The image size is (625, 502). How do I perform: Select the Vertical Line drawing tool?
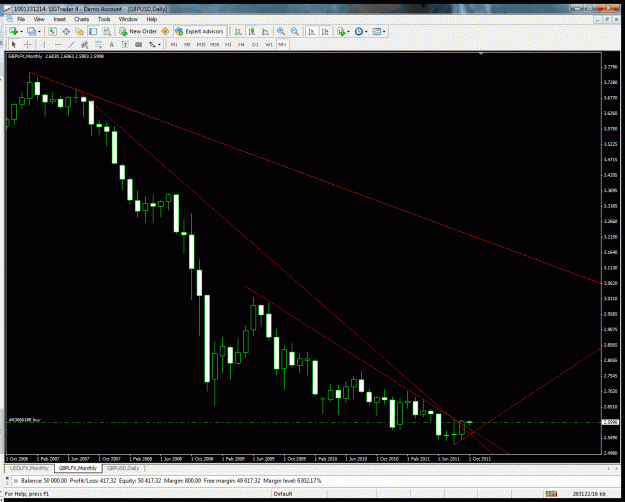44,45
